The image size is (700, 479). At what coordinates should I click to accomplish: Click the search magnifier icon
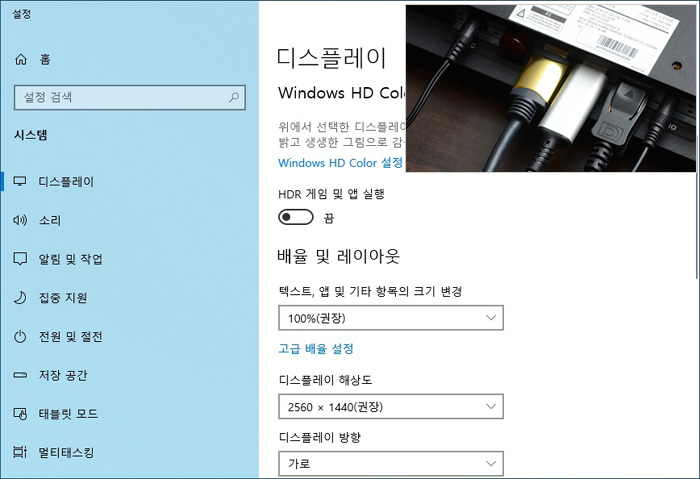(234, 98)
